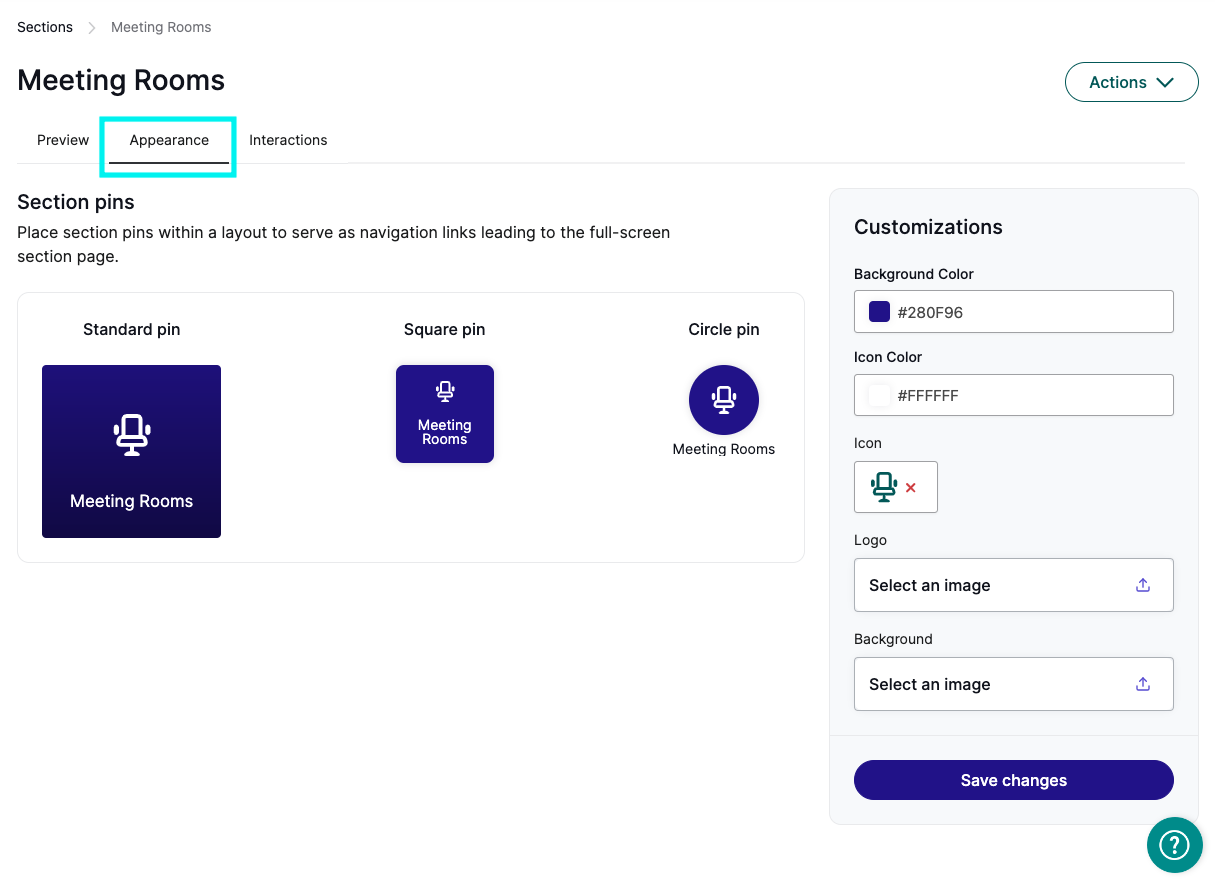
Task: Click 'Meeting Rooms' label under Circle pin
Action: click(724, 449)
